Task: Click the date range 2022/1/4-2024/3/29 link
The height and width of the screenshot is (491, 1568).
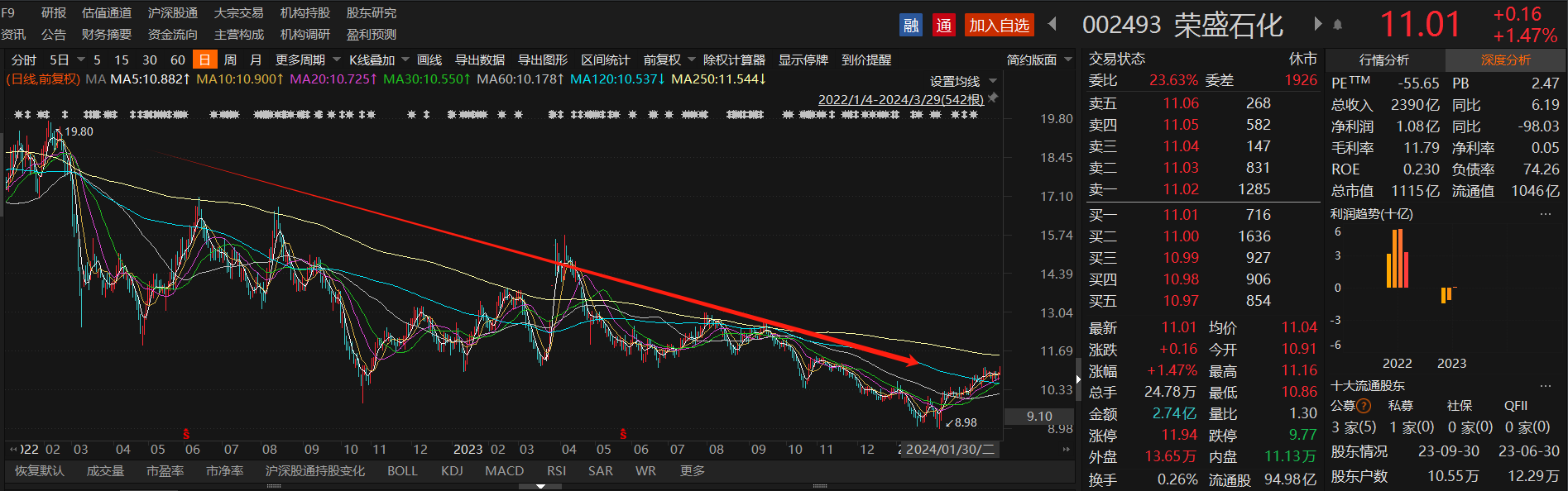Action: (901, 99)
